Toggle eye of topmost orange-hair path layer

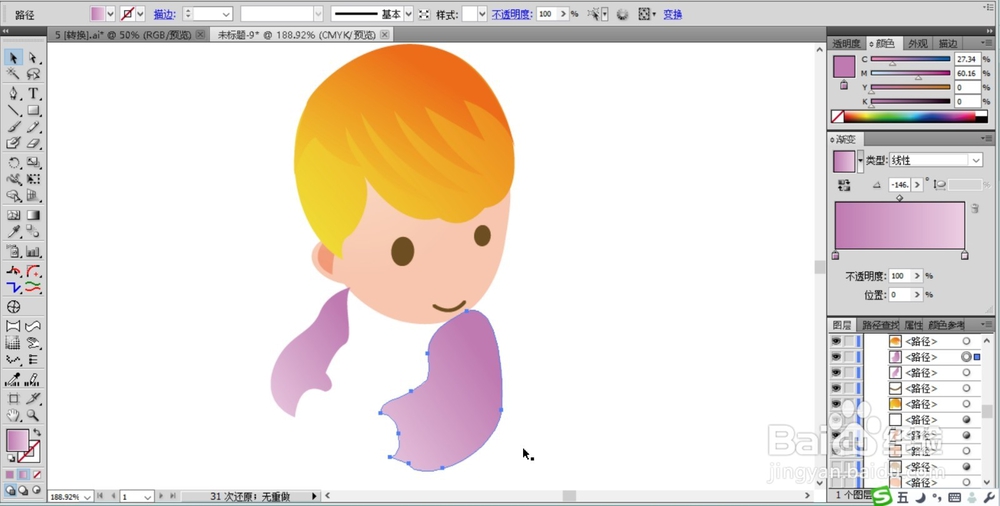pos(835,341)
